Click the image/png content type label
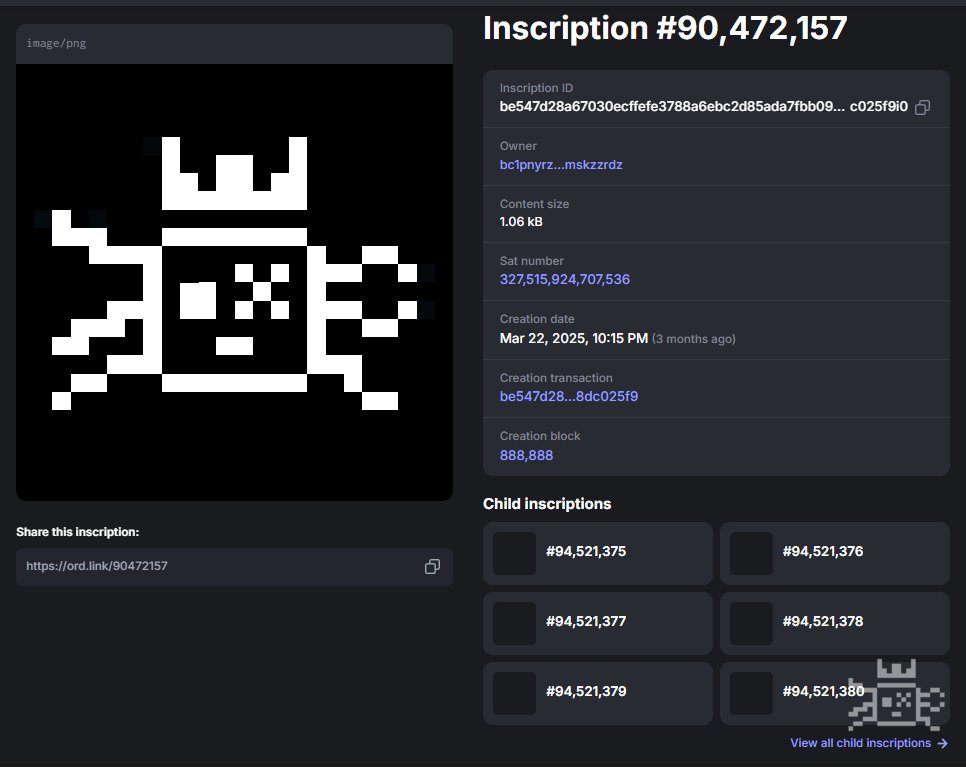966x767 pixels. pos(56,43)
